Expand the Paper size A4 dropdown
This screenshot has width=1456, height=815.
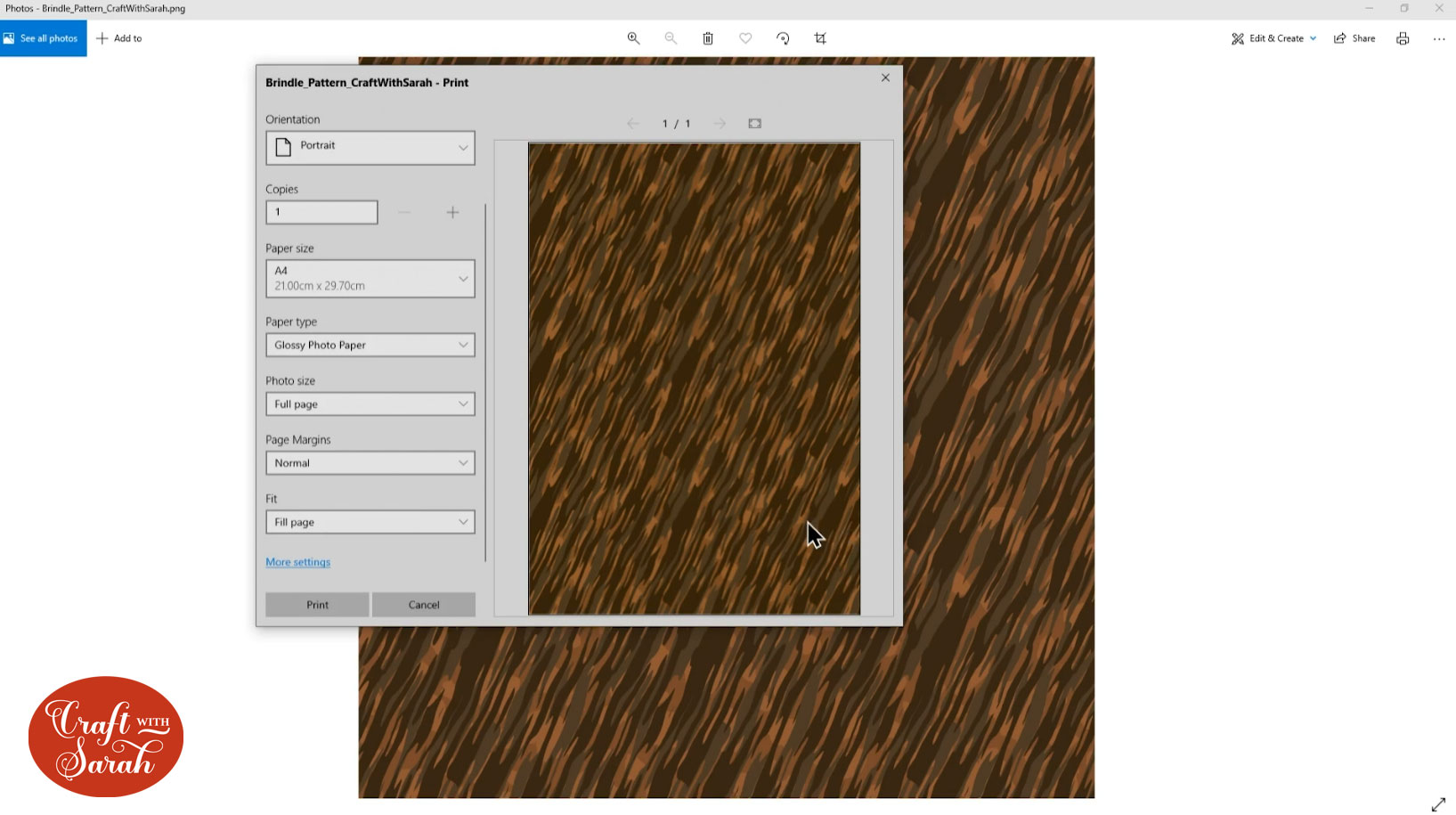[370, 279]
